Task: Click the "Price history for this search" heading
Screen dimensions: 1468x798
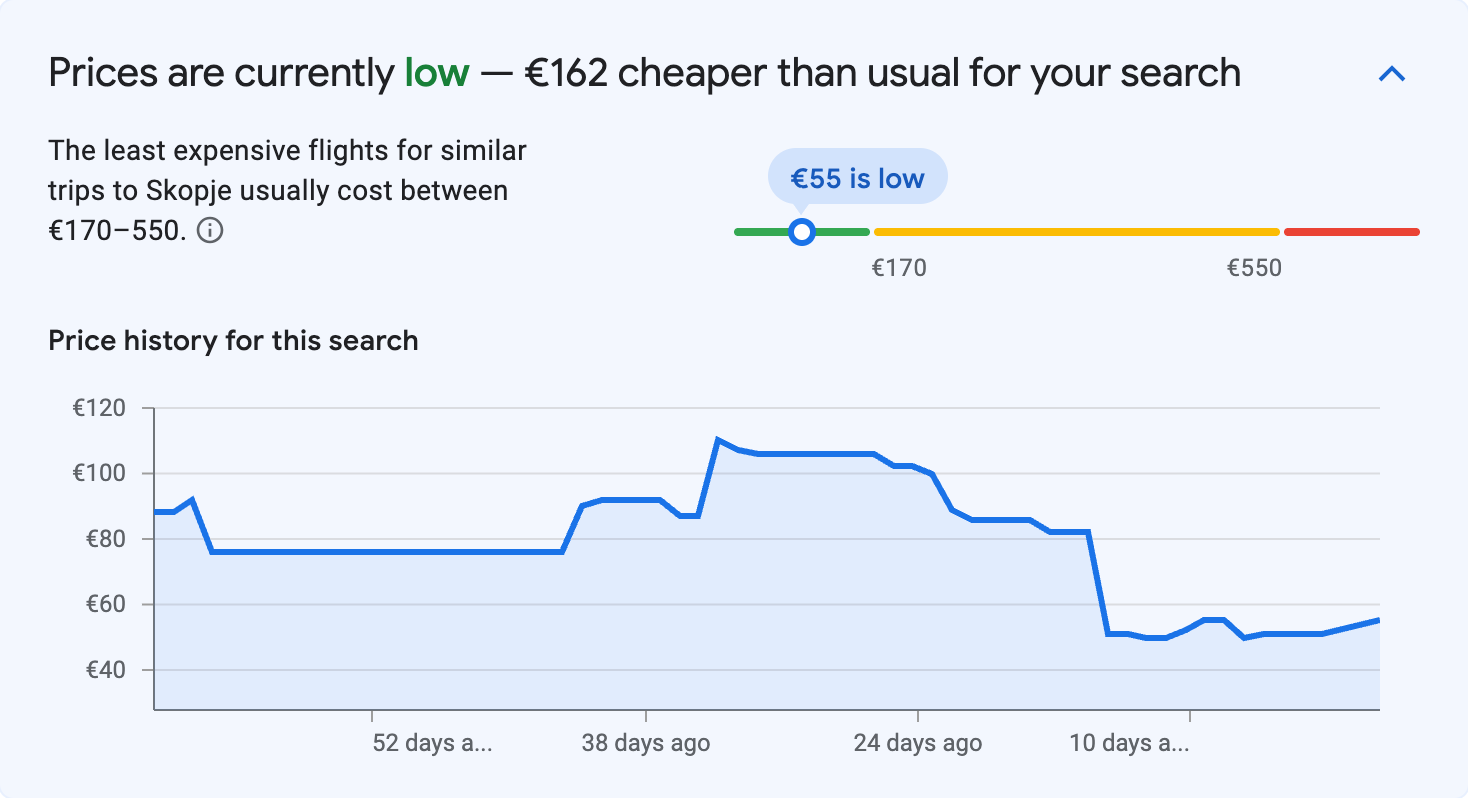Action: coord(233,340)
